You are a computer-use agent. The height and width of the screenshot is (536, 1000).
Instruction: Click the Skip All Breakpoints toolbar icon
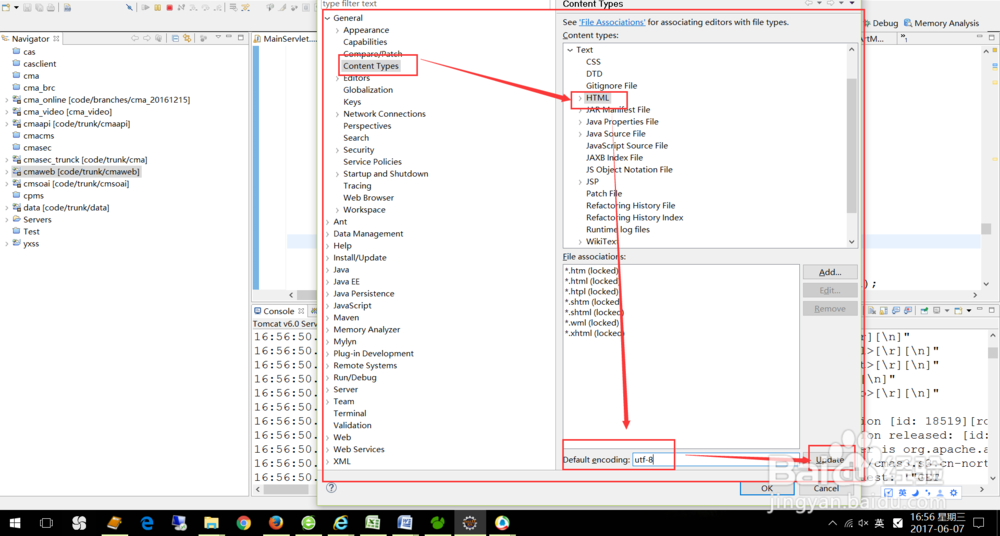click(129, 7)
